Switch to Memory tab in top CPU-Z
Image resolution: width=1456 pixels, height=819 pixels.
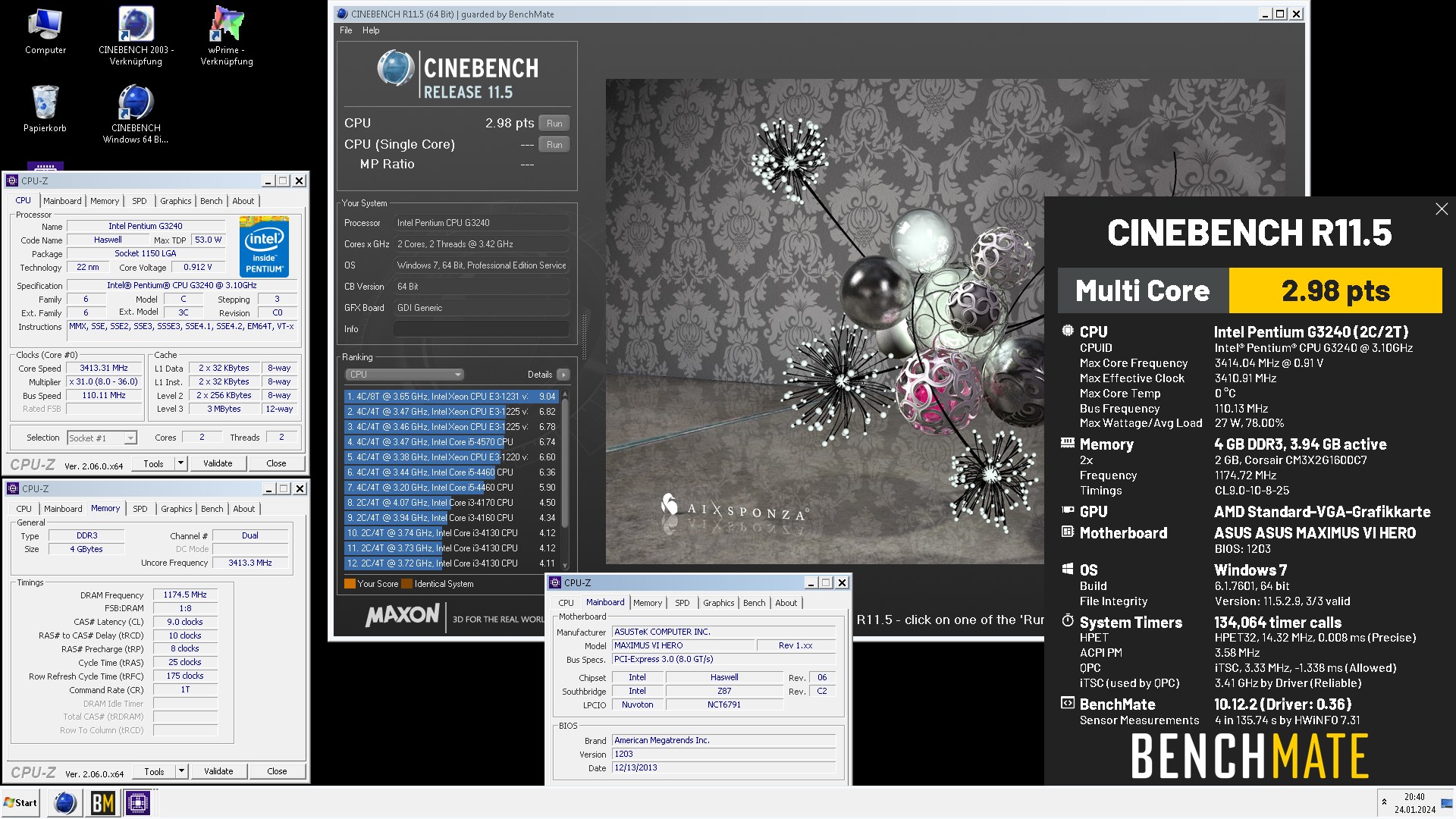pos(105,201)
